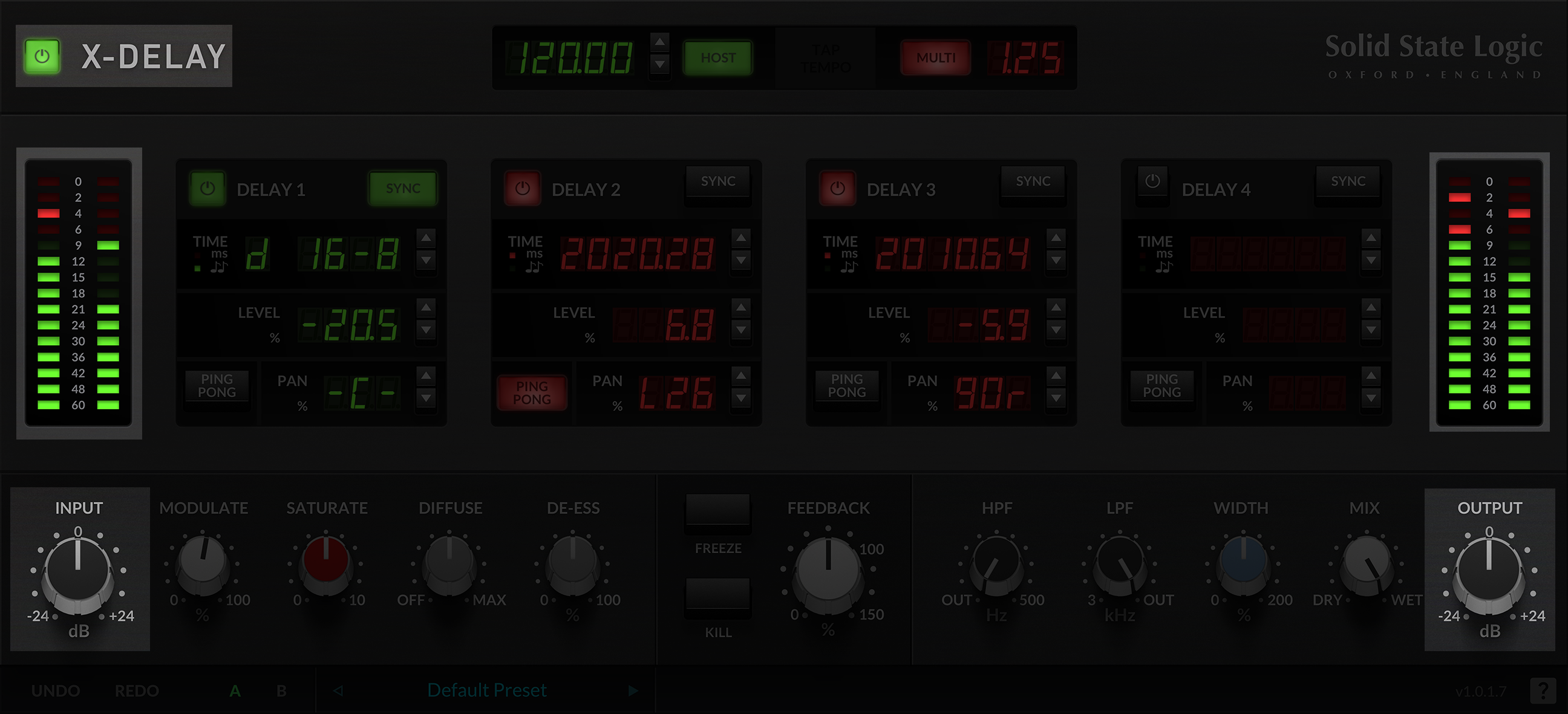This screenshot has height=714, width=1568.
Task: Toggle Delay 3 power button
Action: [838, 189]
